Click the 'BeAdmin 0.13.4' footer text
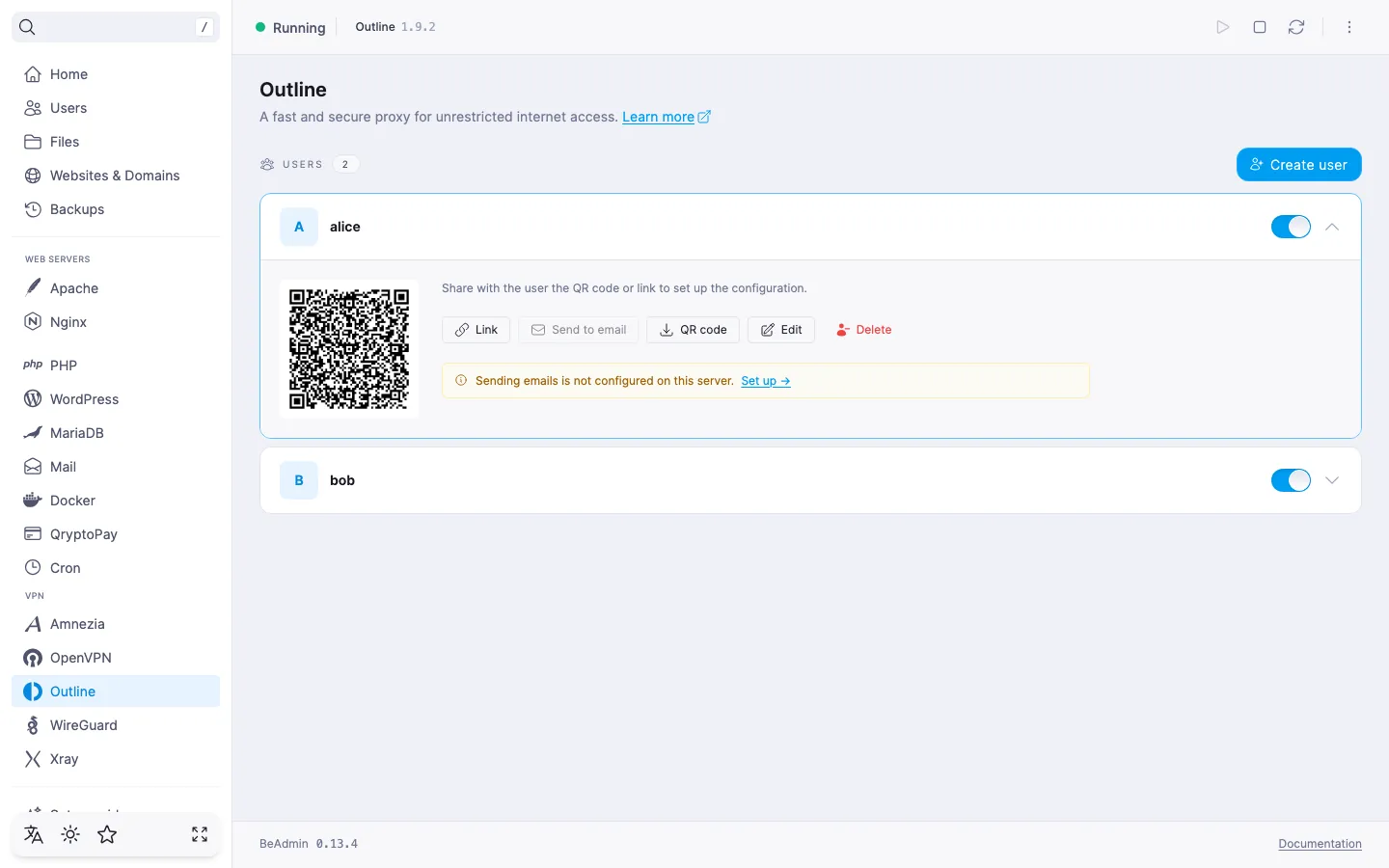 pos(309,844)
